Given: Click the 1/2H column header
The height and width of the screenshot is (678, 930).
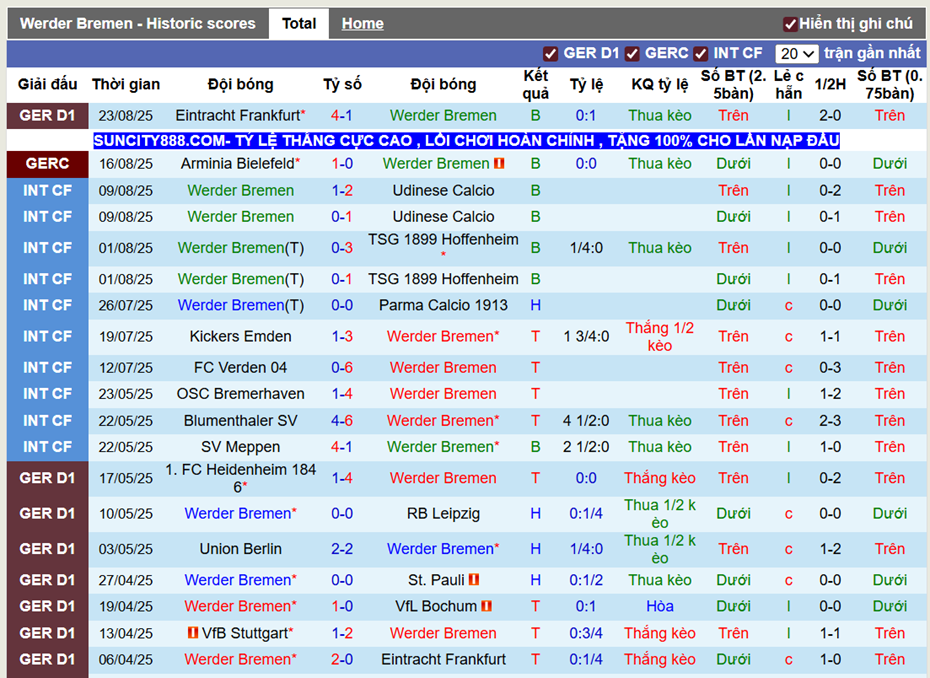Looking at the screenshot, I should 830,84.
